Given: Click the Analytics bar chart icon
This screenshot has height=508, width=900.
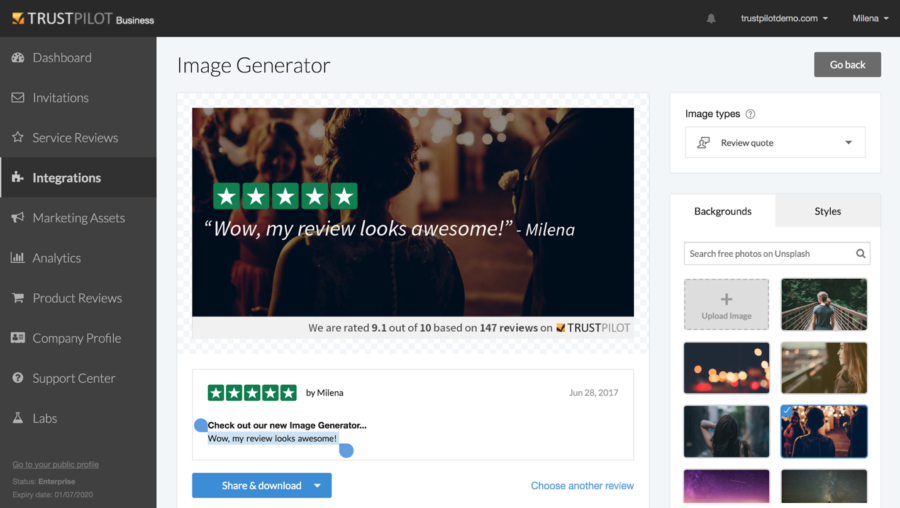Looking at the screenshot, I should 18,257.
